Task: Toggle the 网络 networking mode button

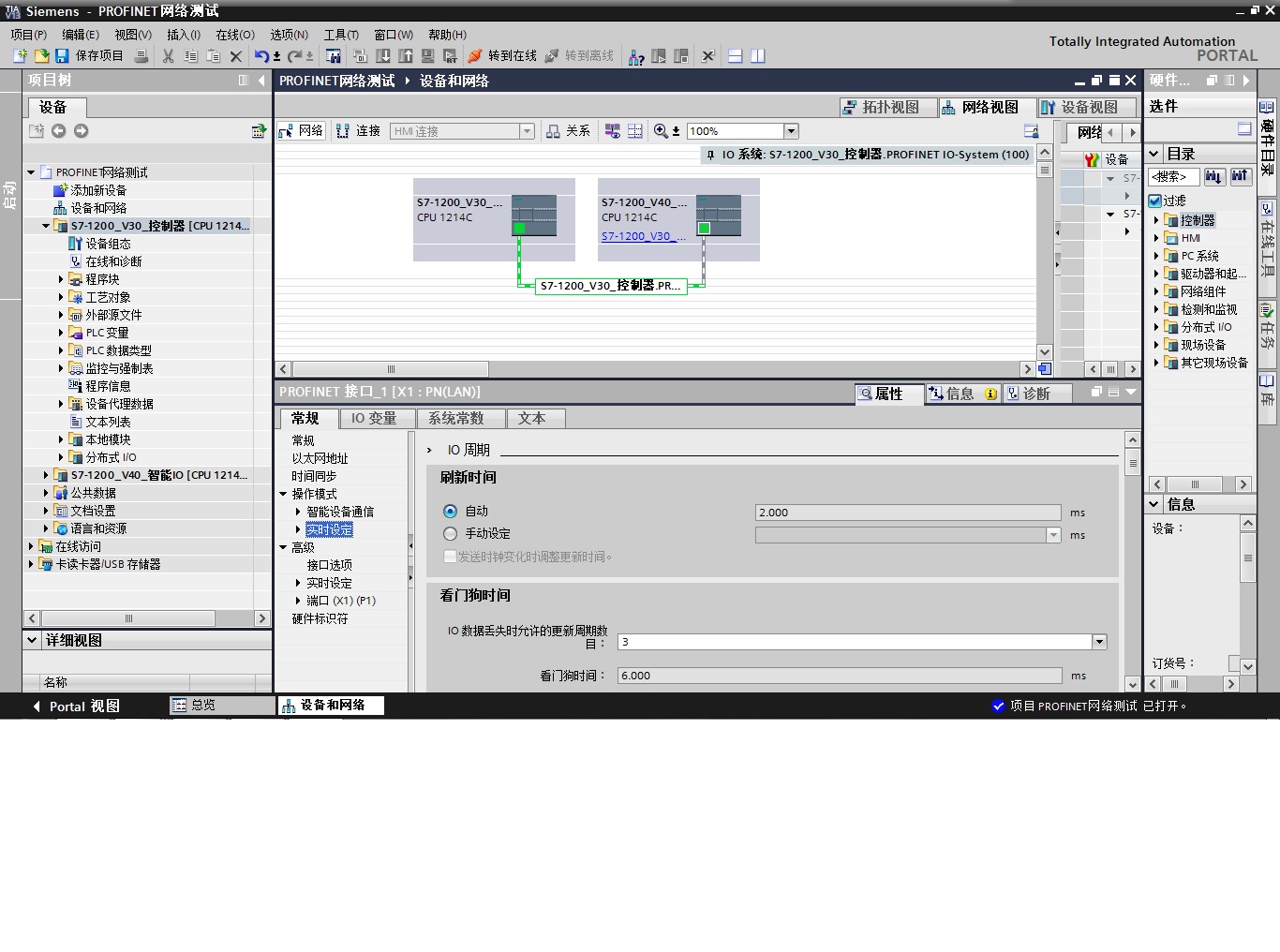Action: pos(301,131)
